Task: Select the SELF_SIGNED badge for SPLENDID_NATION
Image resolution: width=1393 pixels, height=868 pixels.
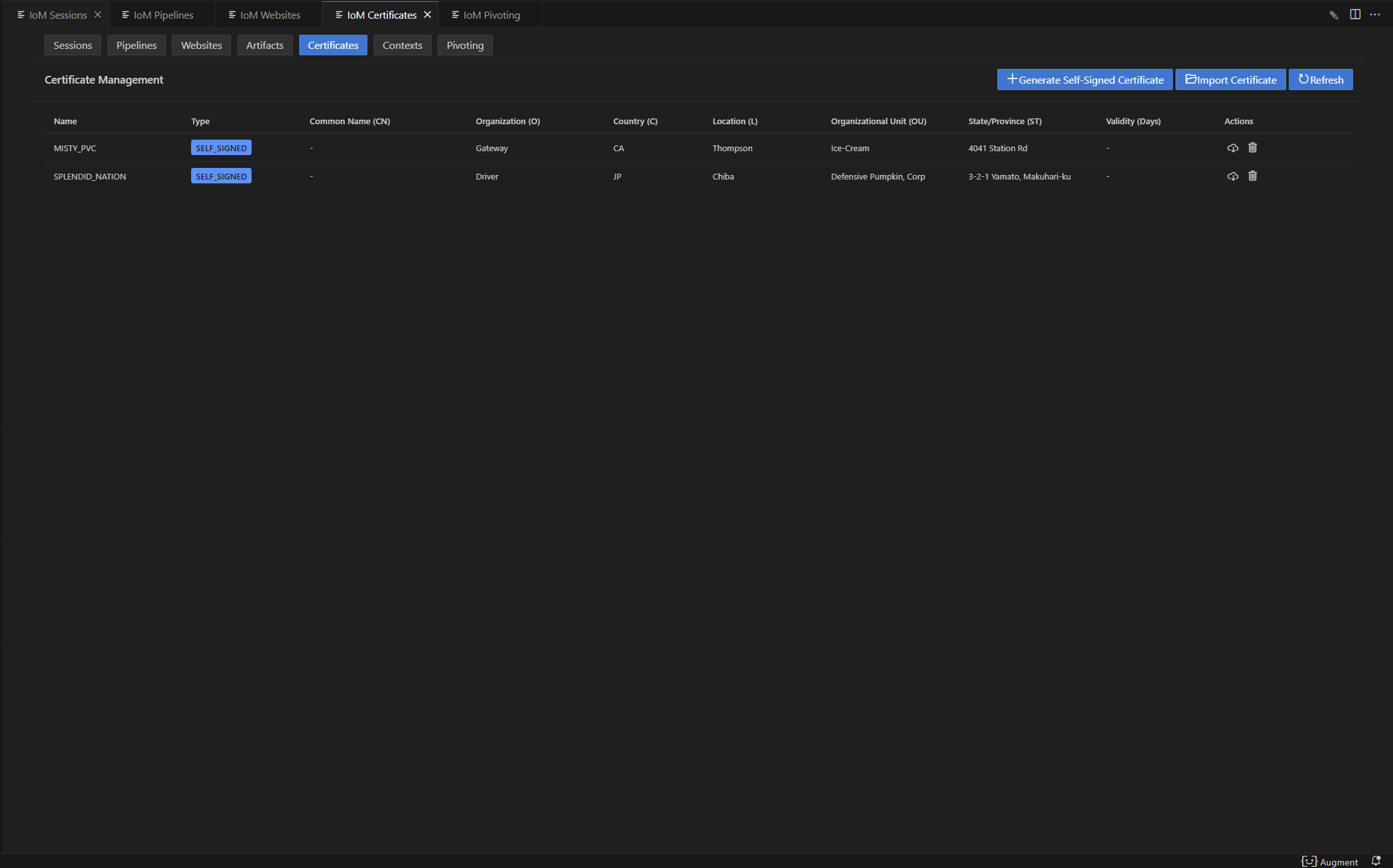Action: click(221, 176)
